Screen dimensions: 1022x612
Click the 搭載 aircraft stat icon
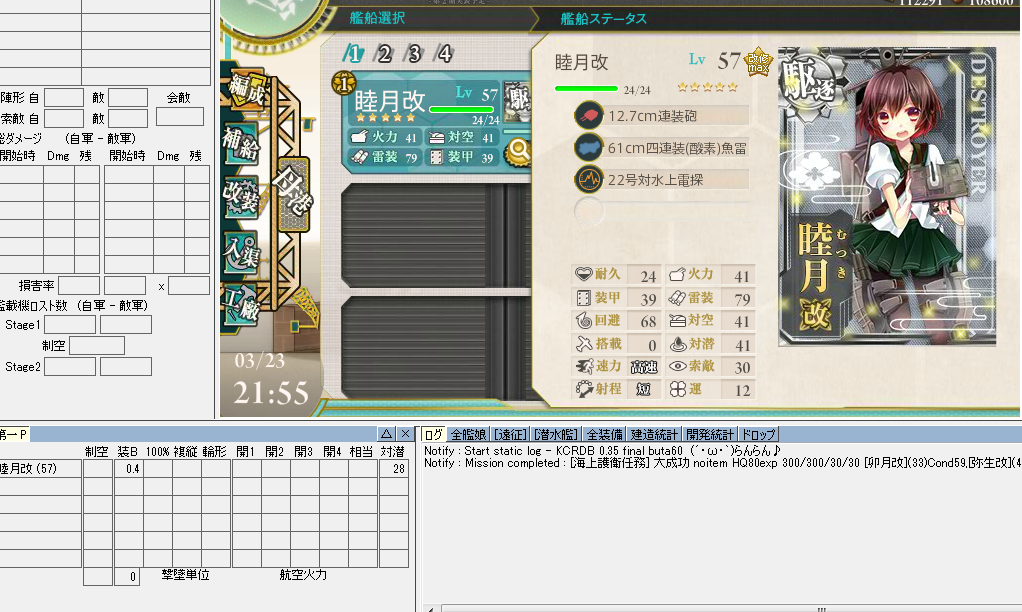[583, 343]
